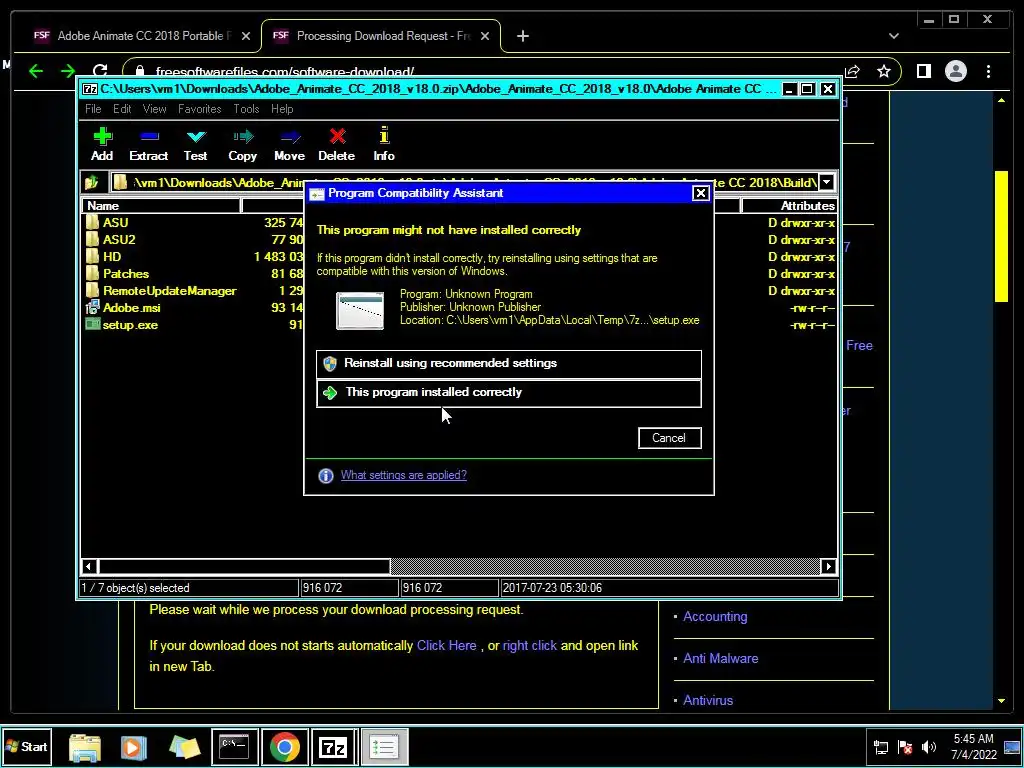The width and height of the screenshot is (1024, 768).
Task: Switch to Adobe Animate CC 2018 Portable tab
Action: [x=144, y=36]
